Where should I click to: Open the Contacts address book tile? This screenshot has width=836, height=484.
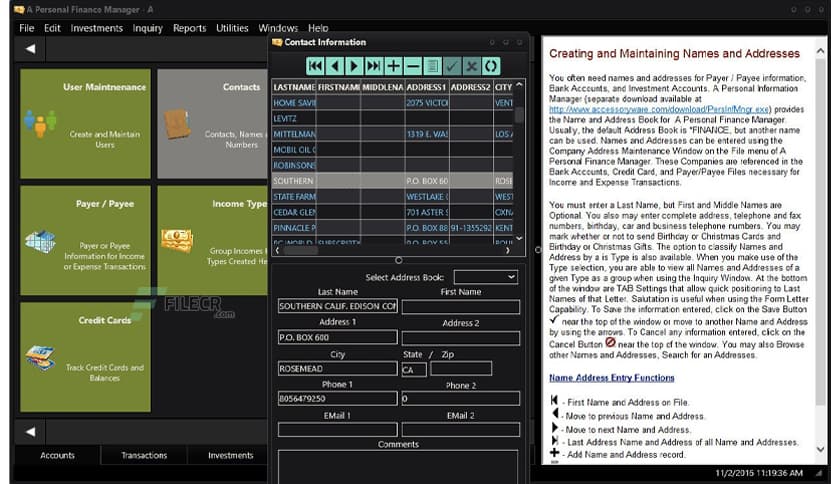(x=213, y=124)
